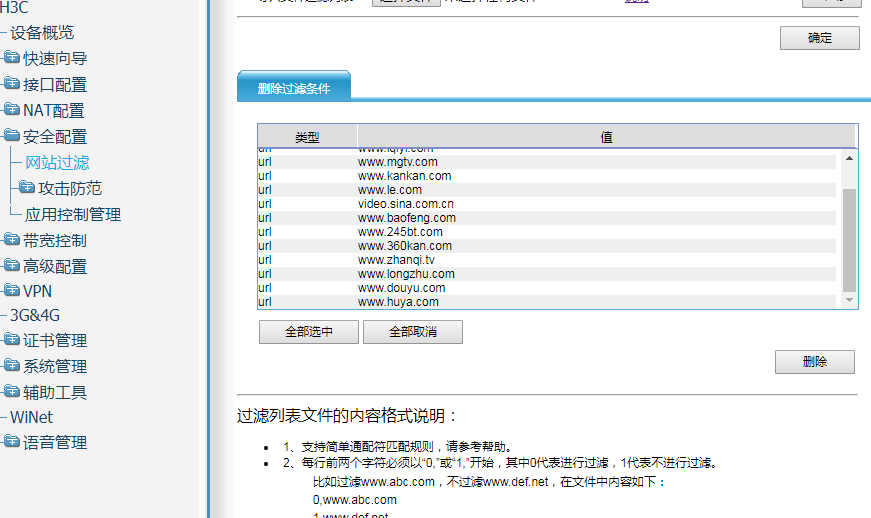Open the VPN menu label
871x518 pixels.
(x=37, y=291)
